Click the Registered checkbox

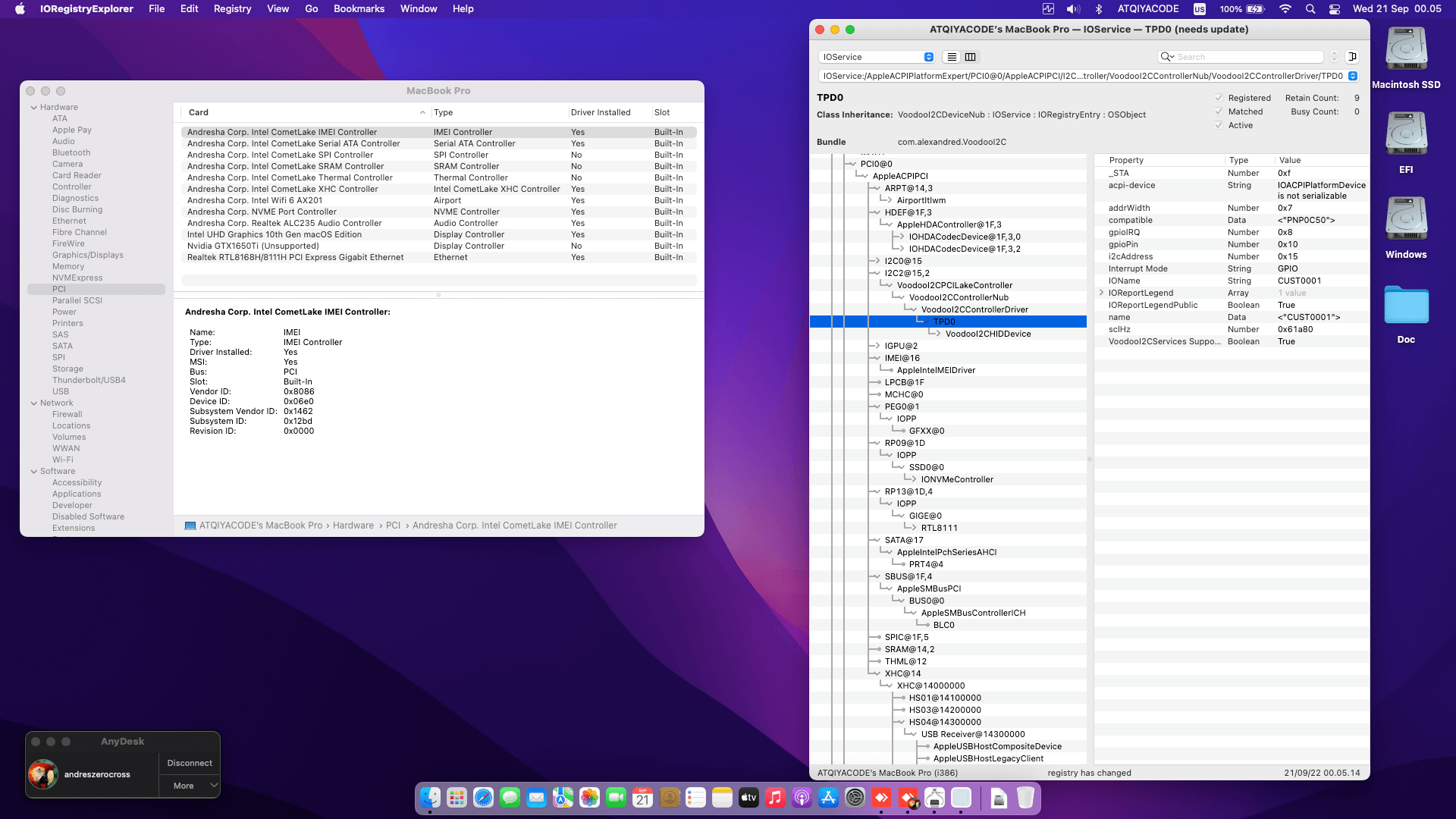pyautogui.click(x=1219, y=98)
